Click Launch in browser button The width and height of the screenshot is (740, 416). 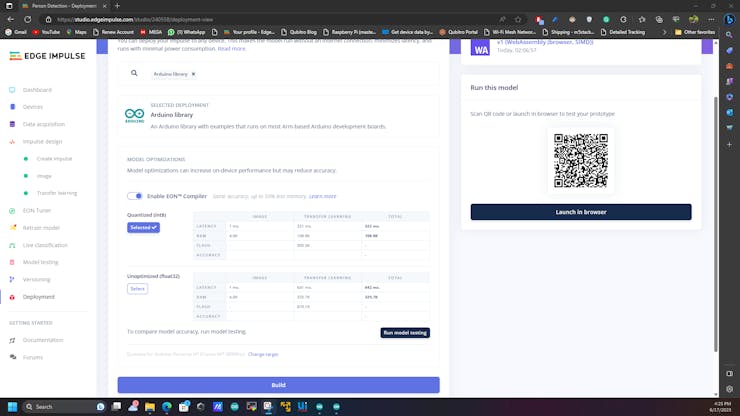click(580, 212)
